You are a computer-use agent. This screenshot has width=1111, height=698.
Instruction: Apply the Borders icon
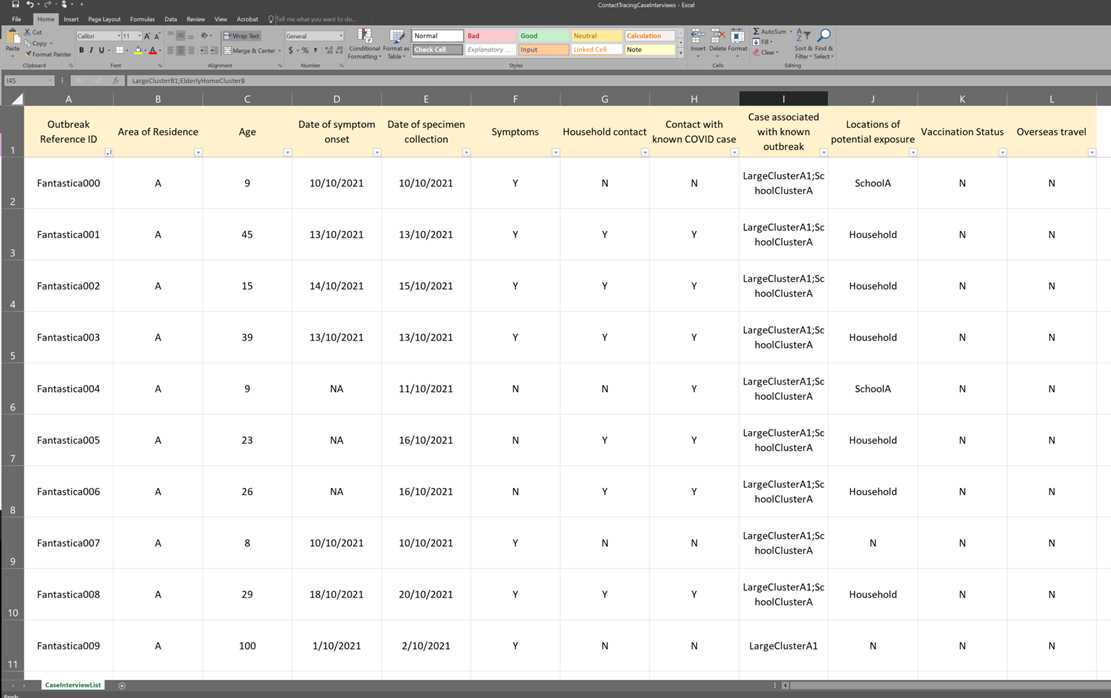point(120,50)
